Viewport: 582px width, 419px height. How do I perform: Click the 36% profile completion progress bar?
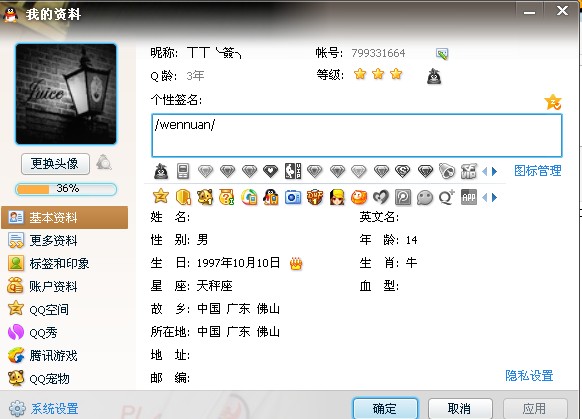click(x=66, y=189)
